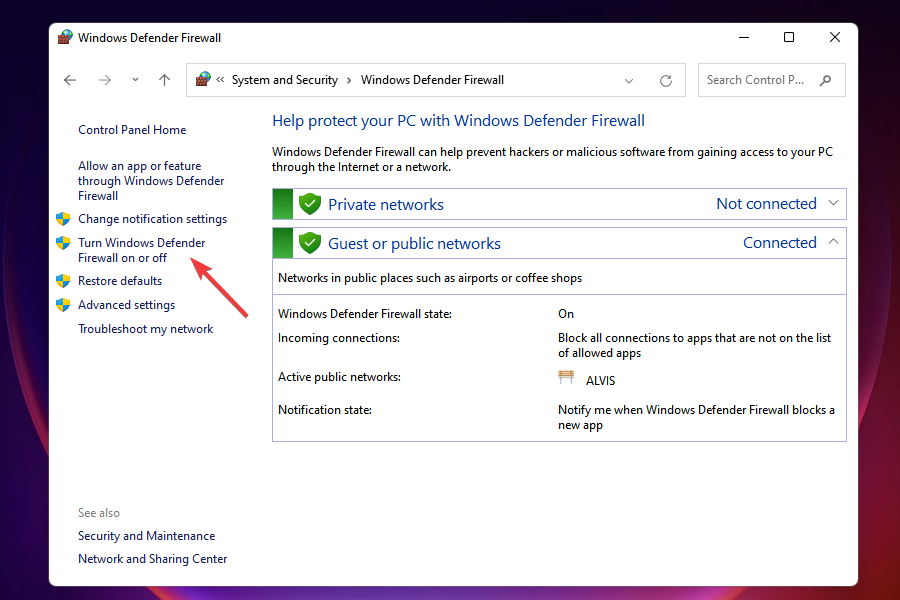Click the 'Block all connections to apps' value
This screenshot has width=900, height=600.
(695, 346)
